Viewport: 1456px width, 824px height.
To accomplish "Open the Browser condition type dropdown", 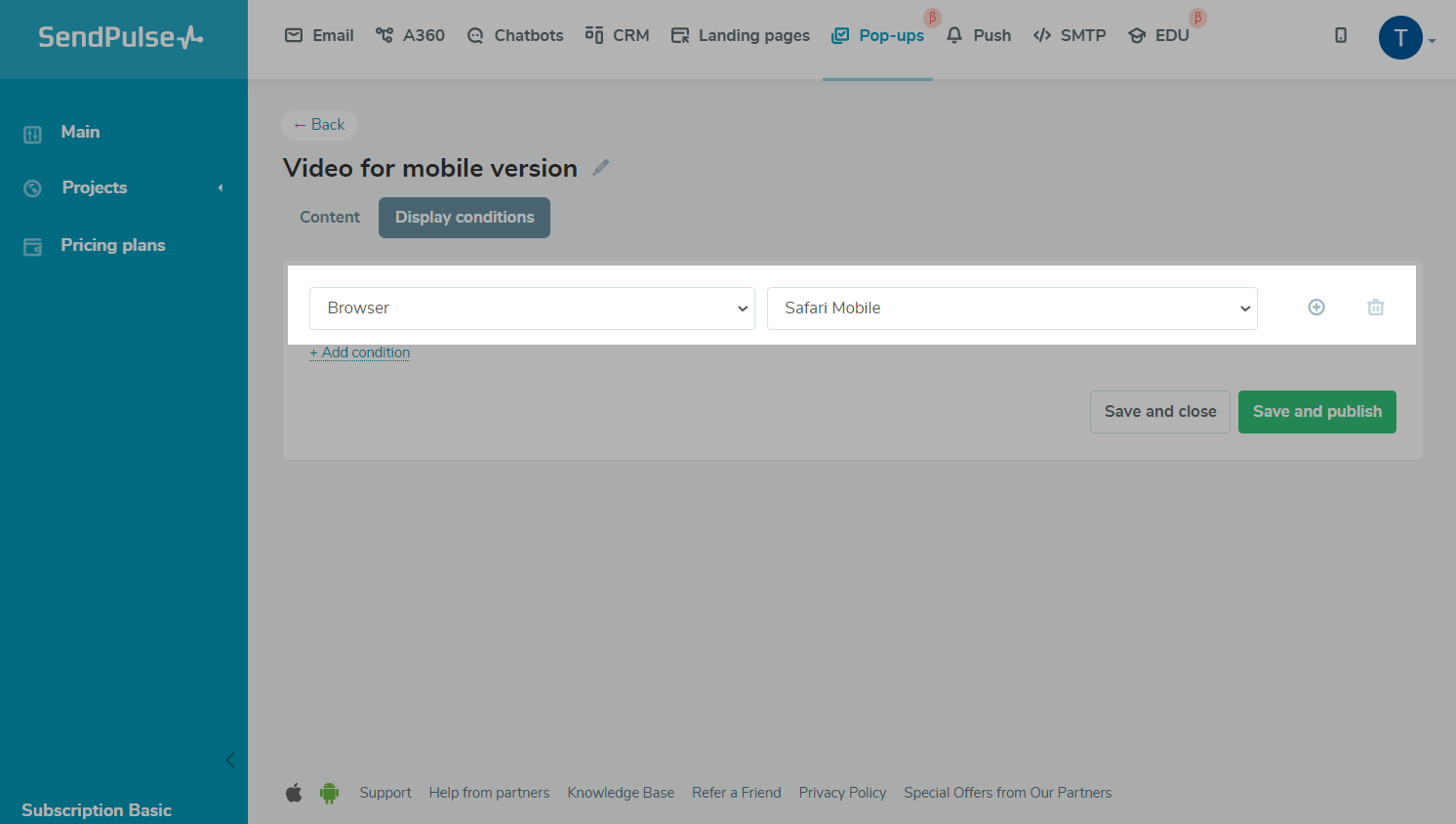I will point(532,309).
